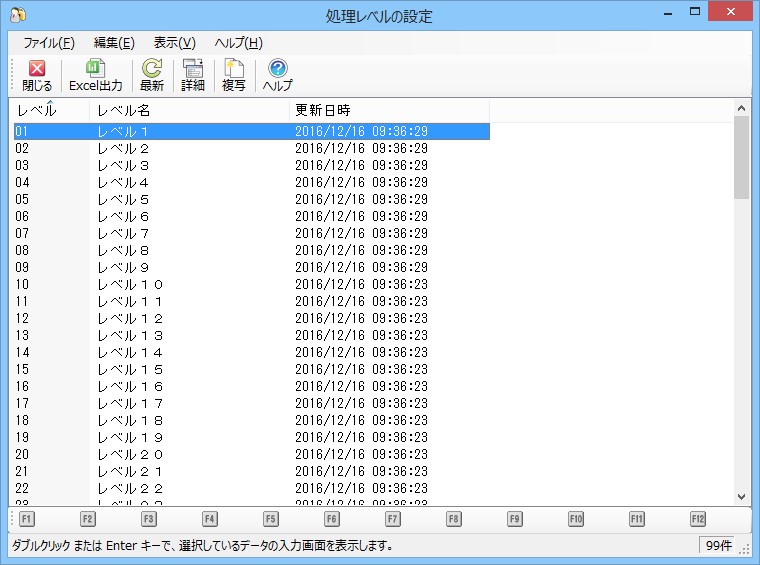Click the 閉じる (Close) toolbar icon
The width and height of the screenshot is (760, 565).
pyautogui.click(x=37, y=75)
